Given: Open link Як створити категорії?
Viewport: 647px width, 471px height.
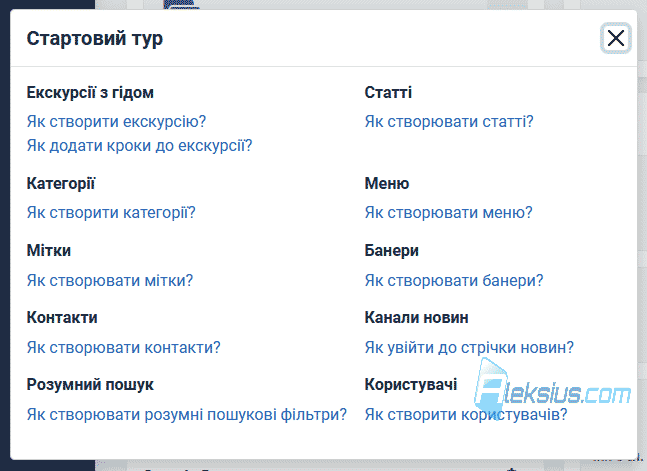Looking at the screenshot, I should coord(111,213).
